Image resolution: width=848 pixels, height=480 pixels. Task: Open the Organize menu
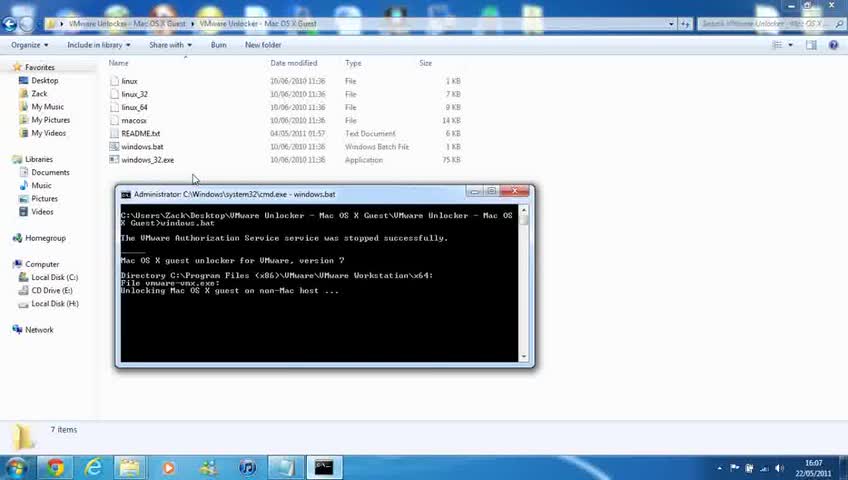point(30,45)
